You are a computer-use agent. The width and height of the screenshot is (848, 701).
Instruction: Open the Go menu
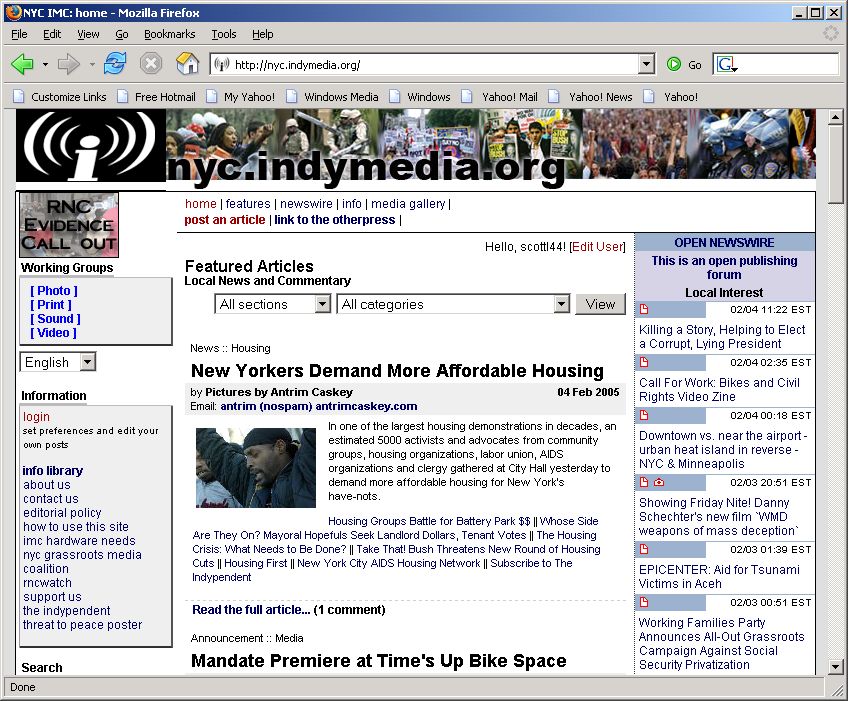click(x=122, y=34)
